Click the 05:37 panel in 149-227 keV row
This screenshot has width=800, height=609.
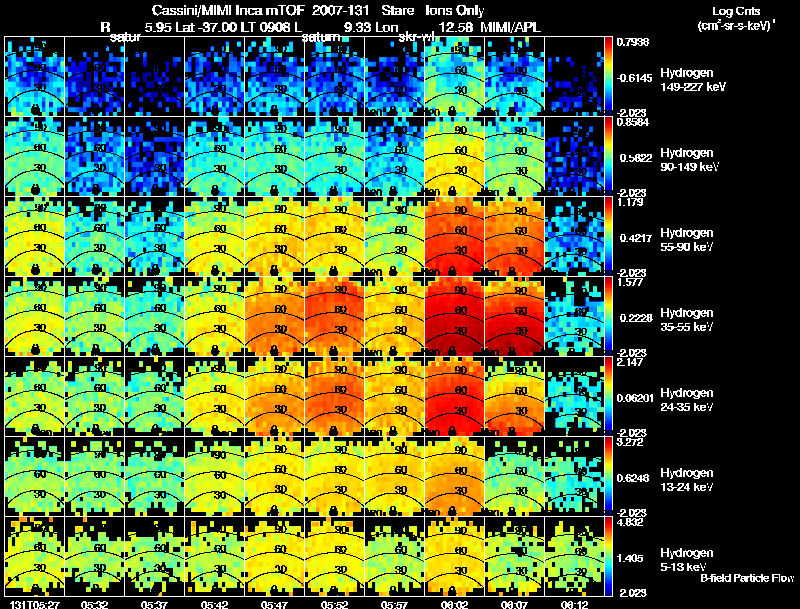[154, 76]
